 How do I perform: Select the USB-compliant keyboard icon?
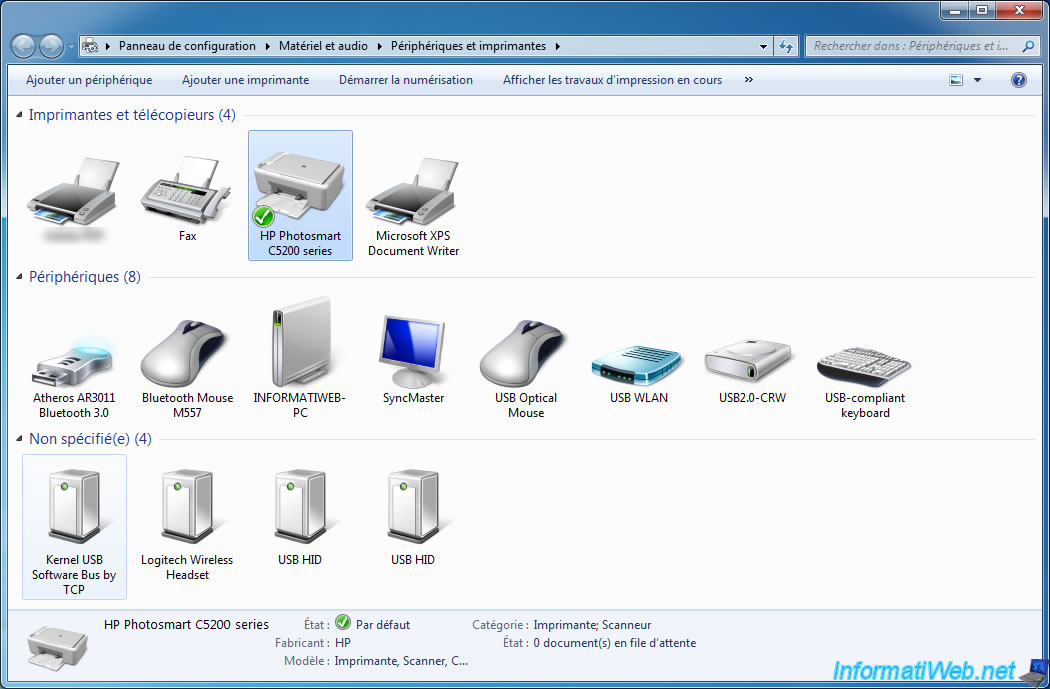[865, 366]
